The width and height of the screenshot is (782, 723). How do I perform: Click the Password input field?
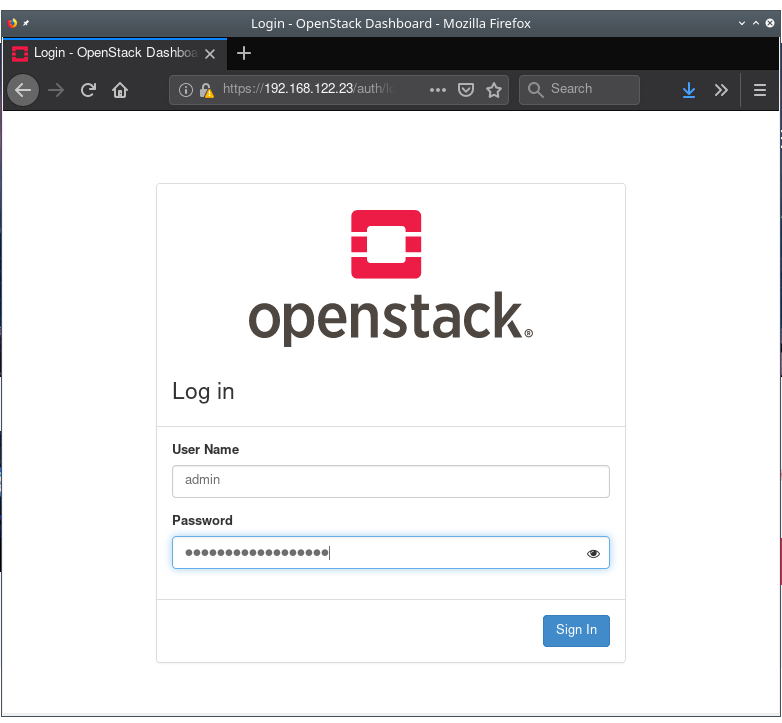[x=391, y=552]
